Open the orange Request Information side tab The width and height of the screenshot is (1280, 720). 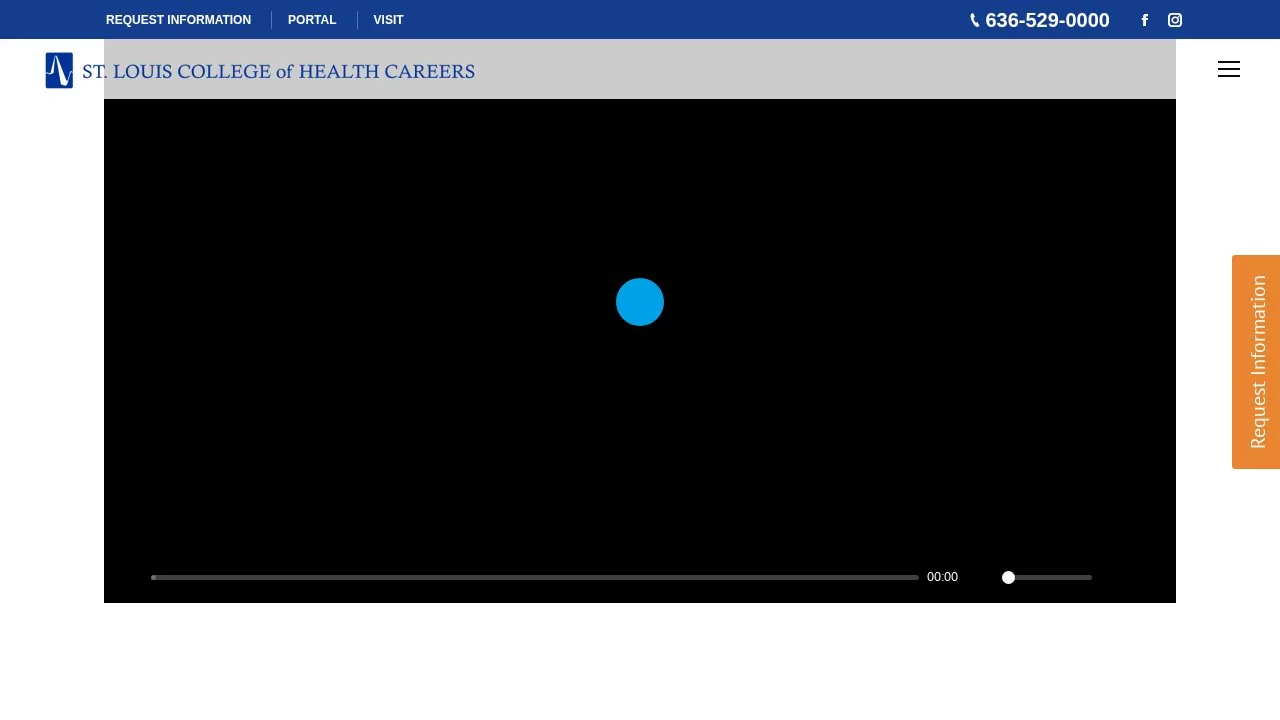tap(1256, 362)
